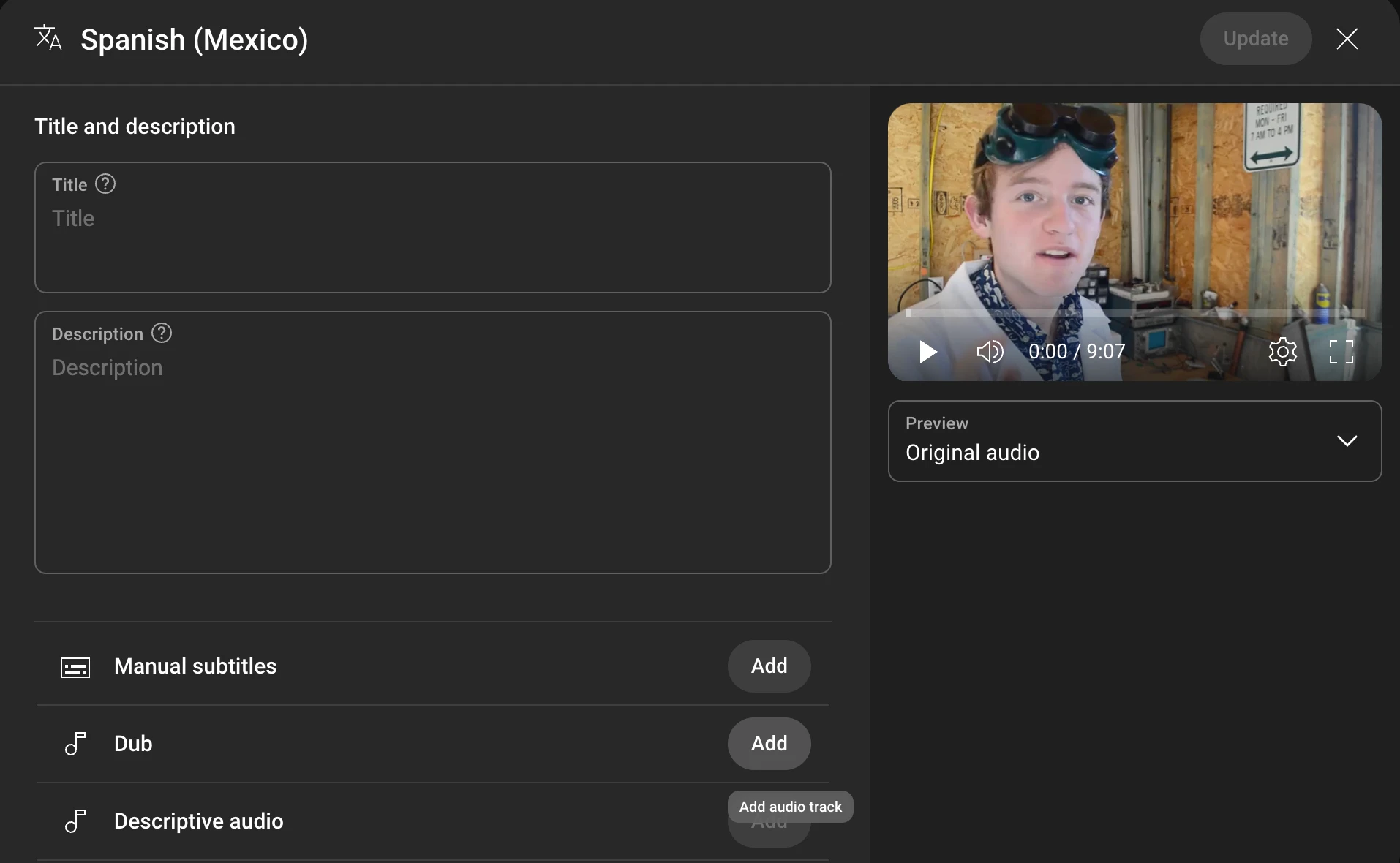Select the translate languages icon
This screenshot has width=1400, height=863.
[47, 39]
